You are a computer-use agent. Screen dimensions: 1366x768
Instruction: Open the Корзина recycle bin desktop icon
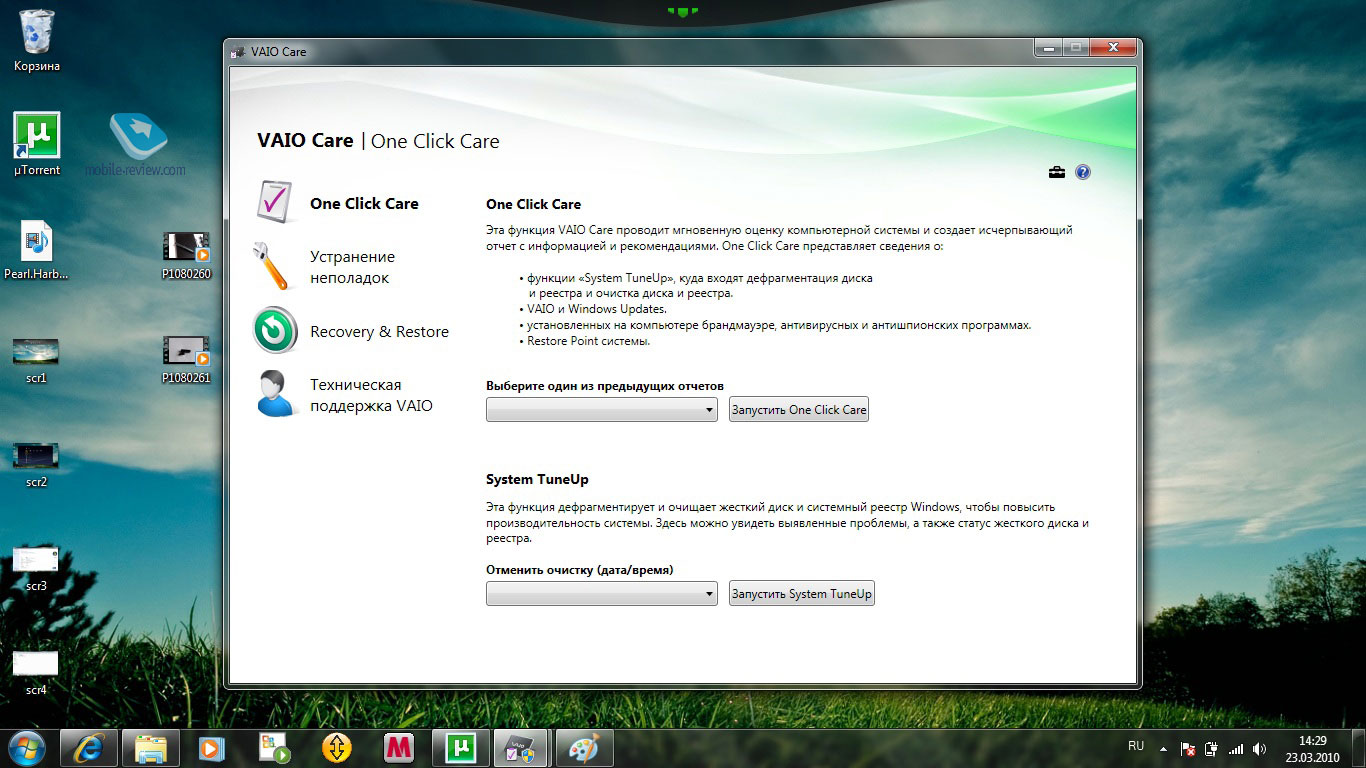click(x=37, y=40)
